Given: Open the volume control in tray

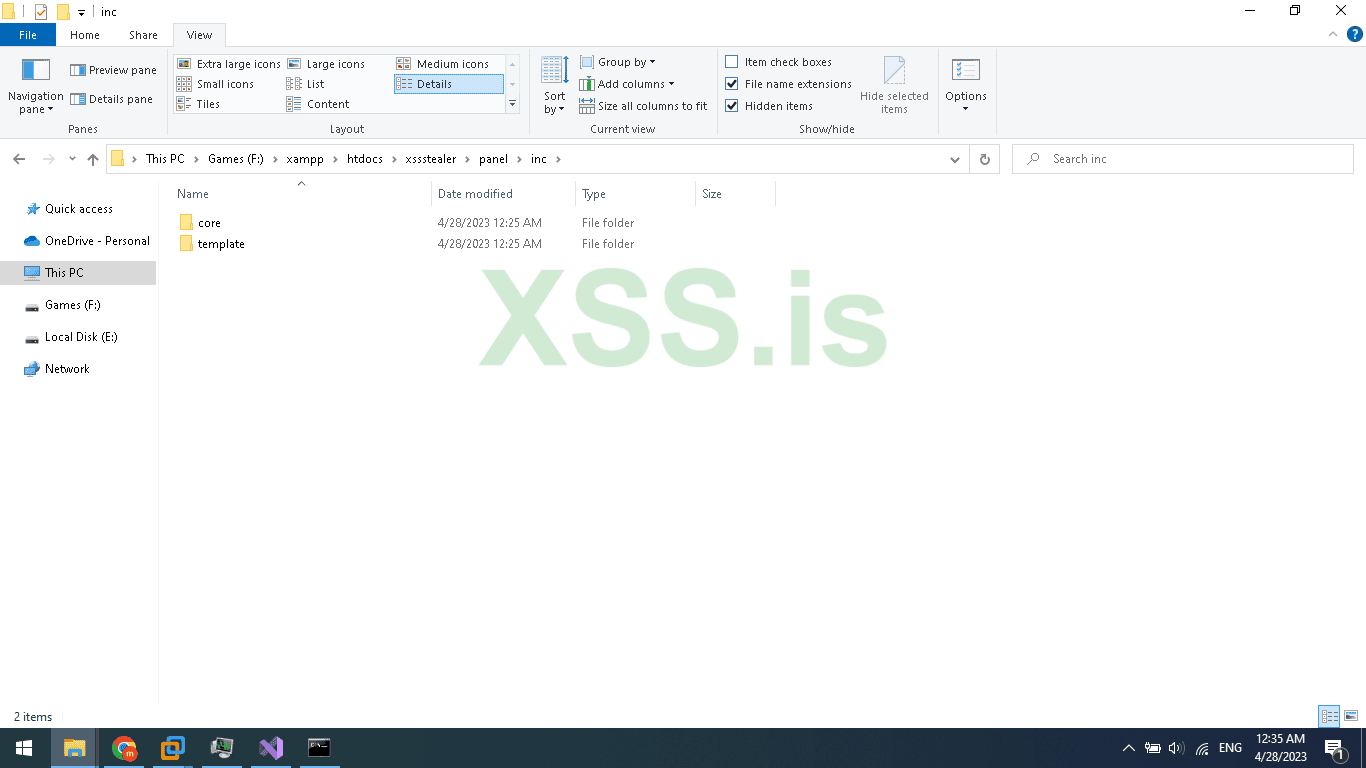Looking at the screenshot, I should click(x=1176, y=748).
